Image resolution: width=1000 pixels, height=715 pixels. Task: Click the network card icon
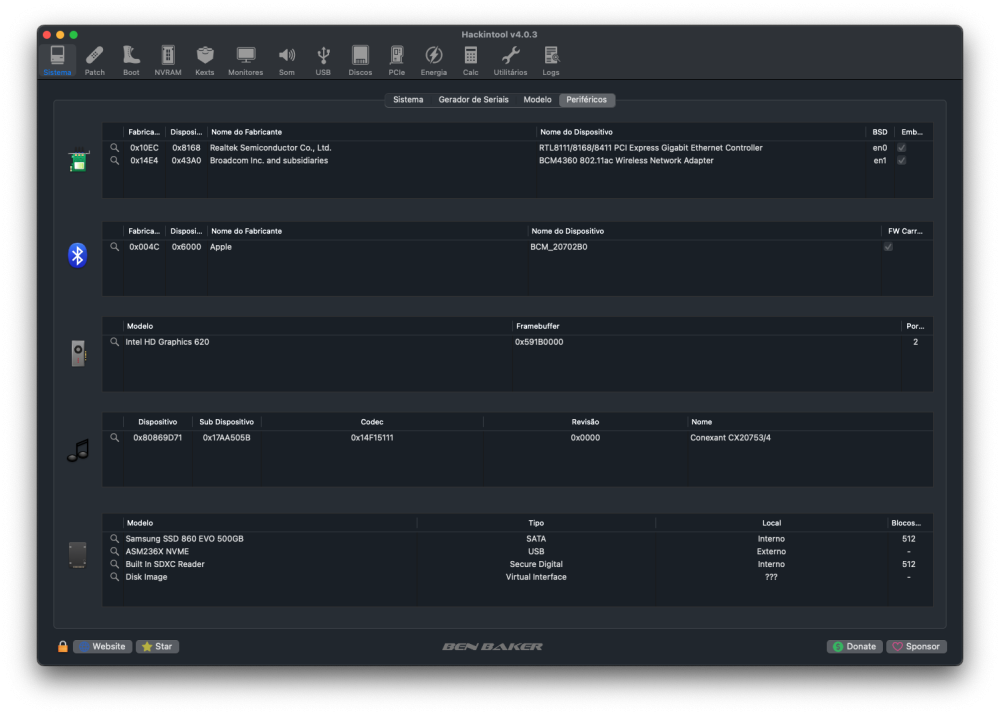click(x=78, y=159)
